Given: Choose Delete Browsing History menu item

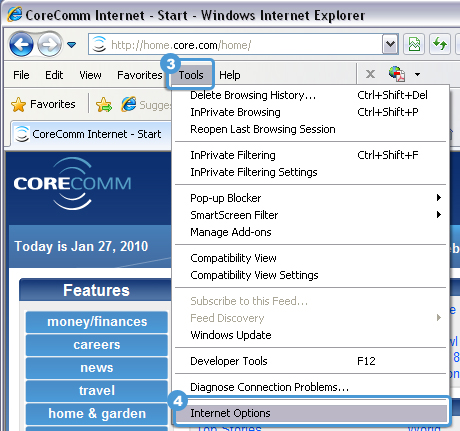Looking at the screenshot, I should click(311, 95).
